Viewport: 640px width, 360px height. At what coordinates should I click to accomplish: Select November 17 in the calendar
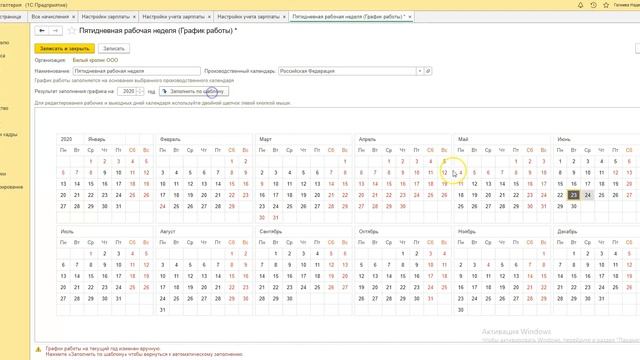[x=474, y=287]
